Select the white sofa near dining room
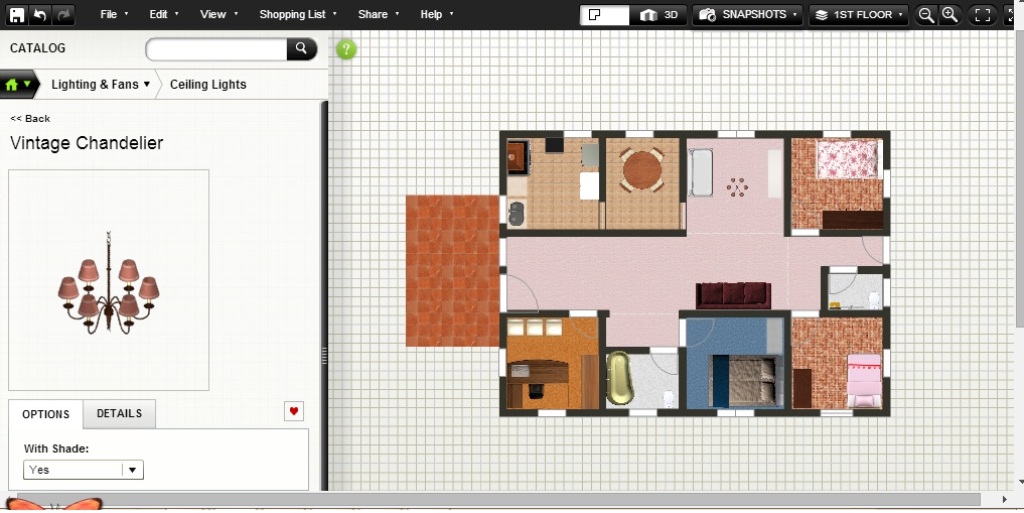This screenshot has width=1024, height=513. click(x=701, y=173)
